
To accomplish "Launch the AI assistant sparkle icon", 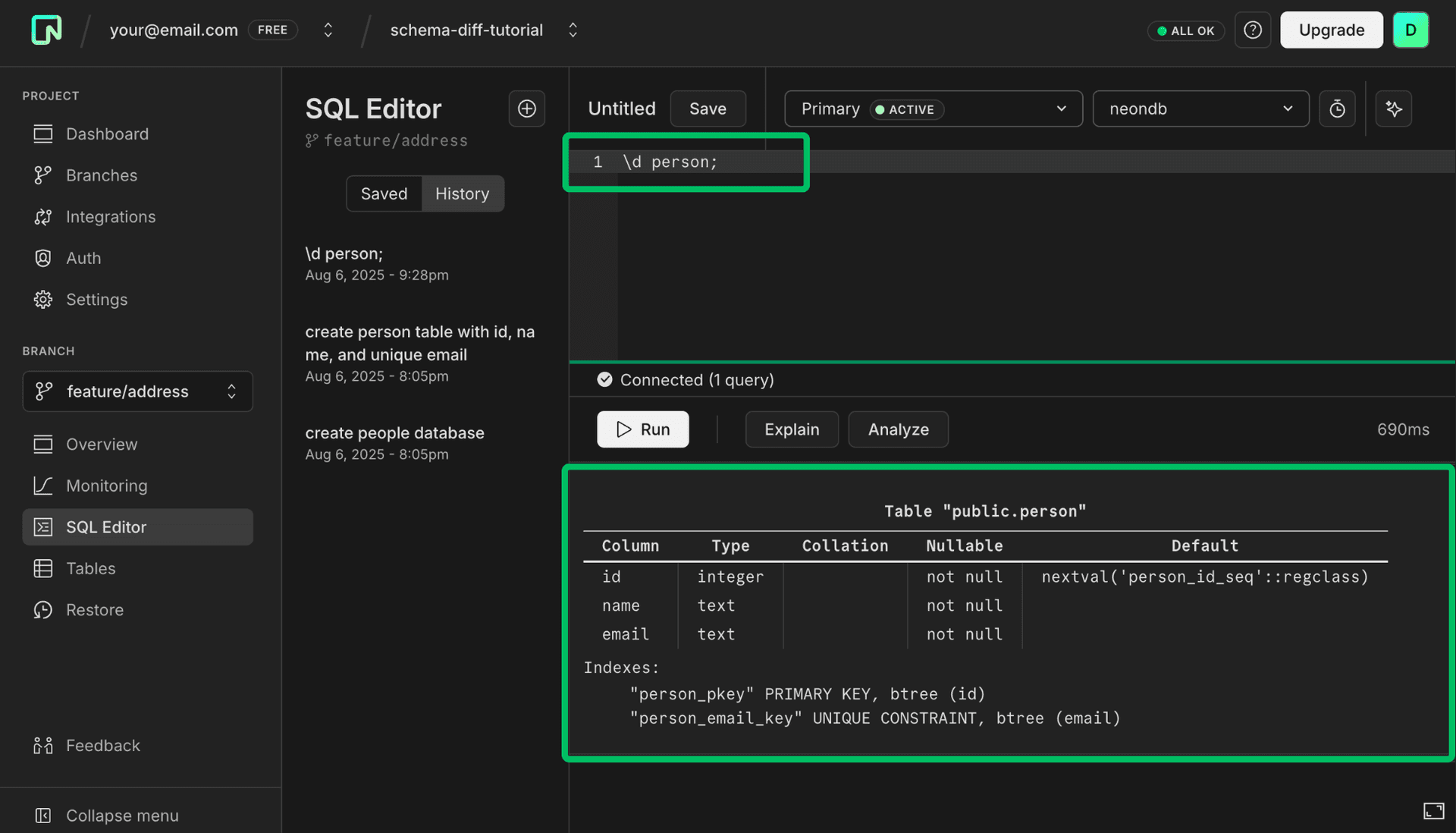I will (1393, 108).
